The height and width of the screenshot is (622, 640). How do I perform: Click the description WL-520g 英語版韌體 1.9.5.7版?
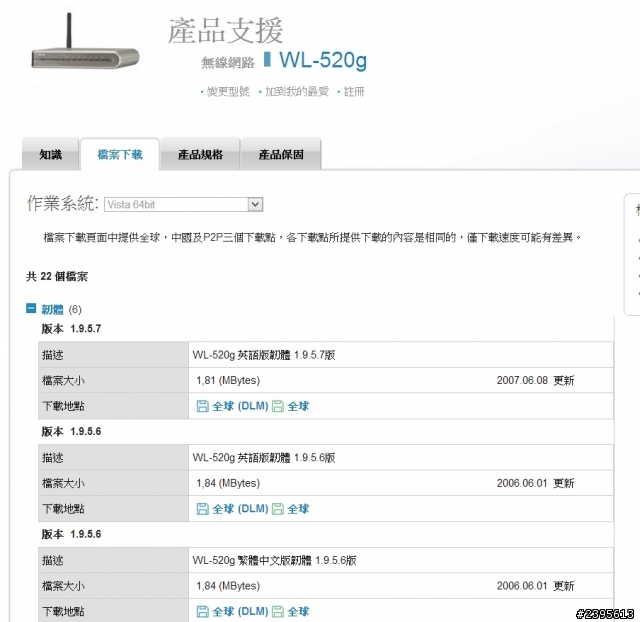[x=264, y=355]
